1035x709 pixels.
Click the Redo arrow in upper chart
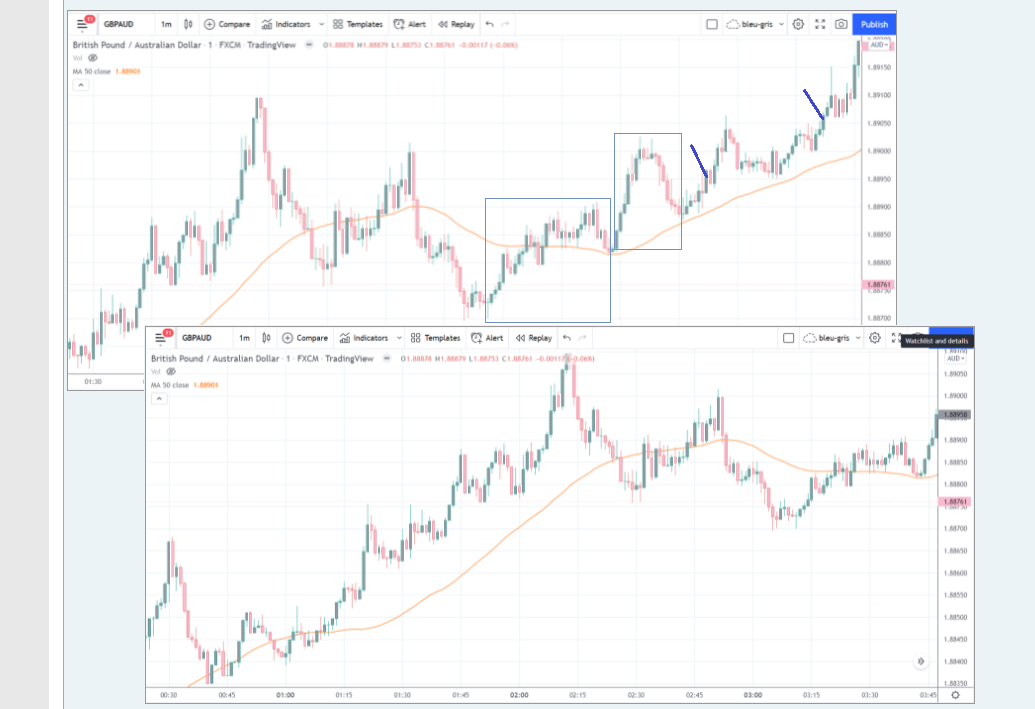pyautogui.click(x=506, y=24)
